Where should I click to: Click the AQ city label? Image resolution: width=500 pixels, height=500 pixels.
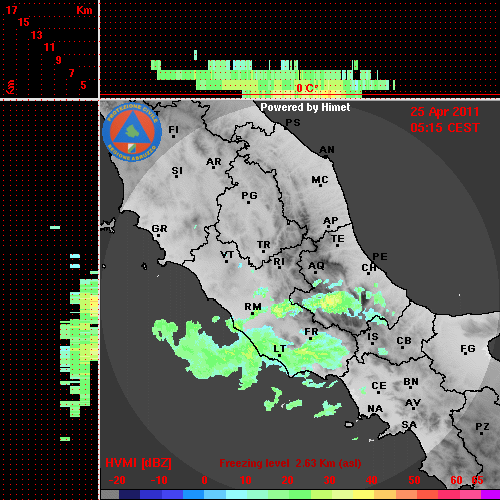pos(316,266)
